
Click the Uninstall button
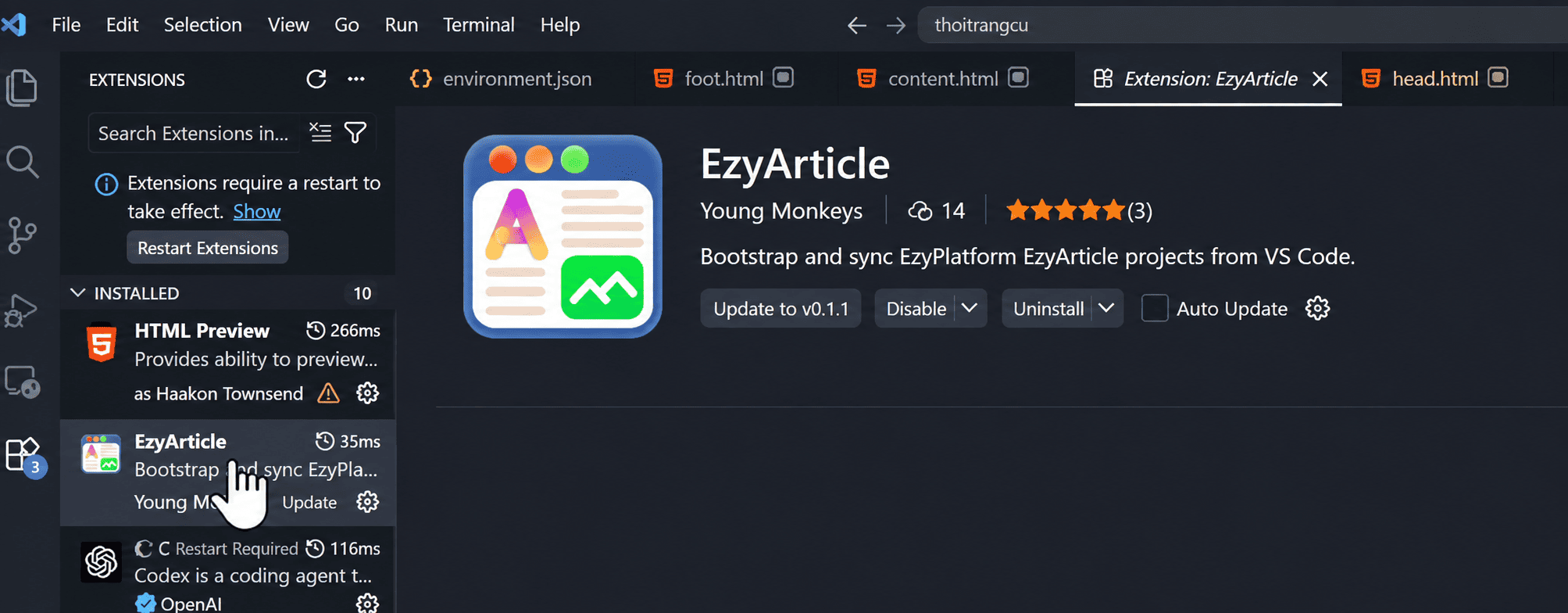[1048, 309]
